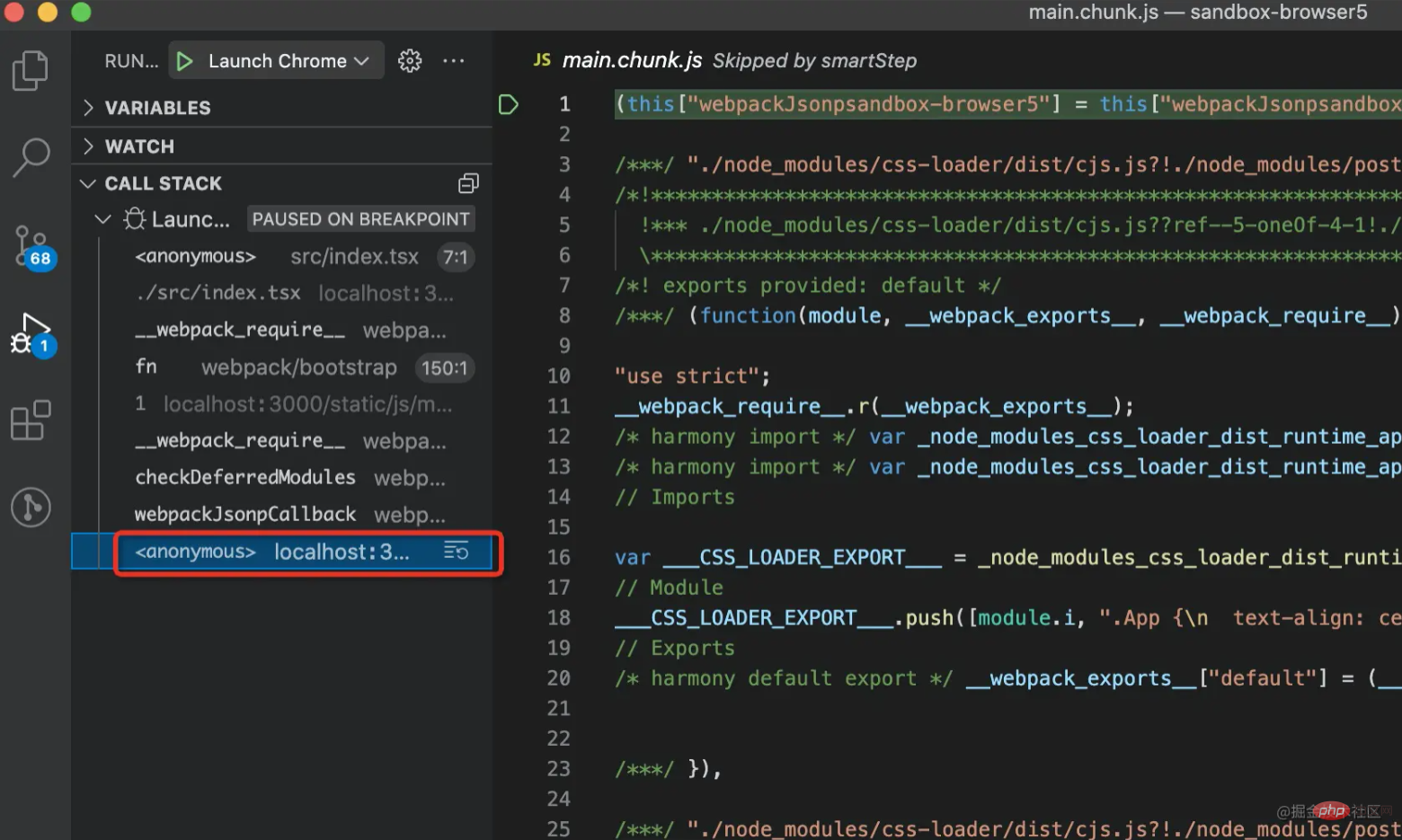The height and width of the screenshot is (840, 1402).
Task: Open the Explorer view in activity bar
Action: point(31,71)
